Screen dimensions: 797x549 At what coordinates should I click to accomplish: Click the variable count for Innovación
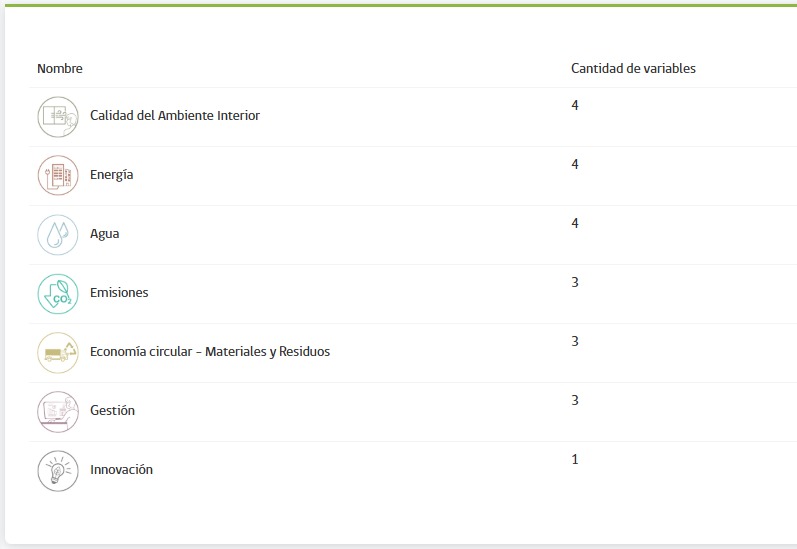click(575, 460)
